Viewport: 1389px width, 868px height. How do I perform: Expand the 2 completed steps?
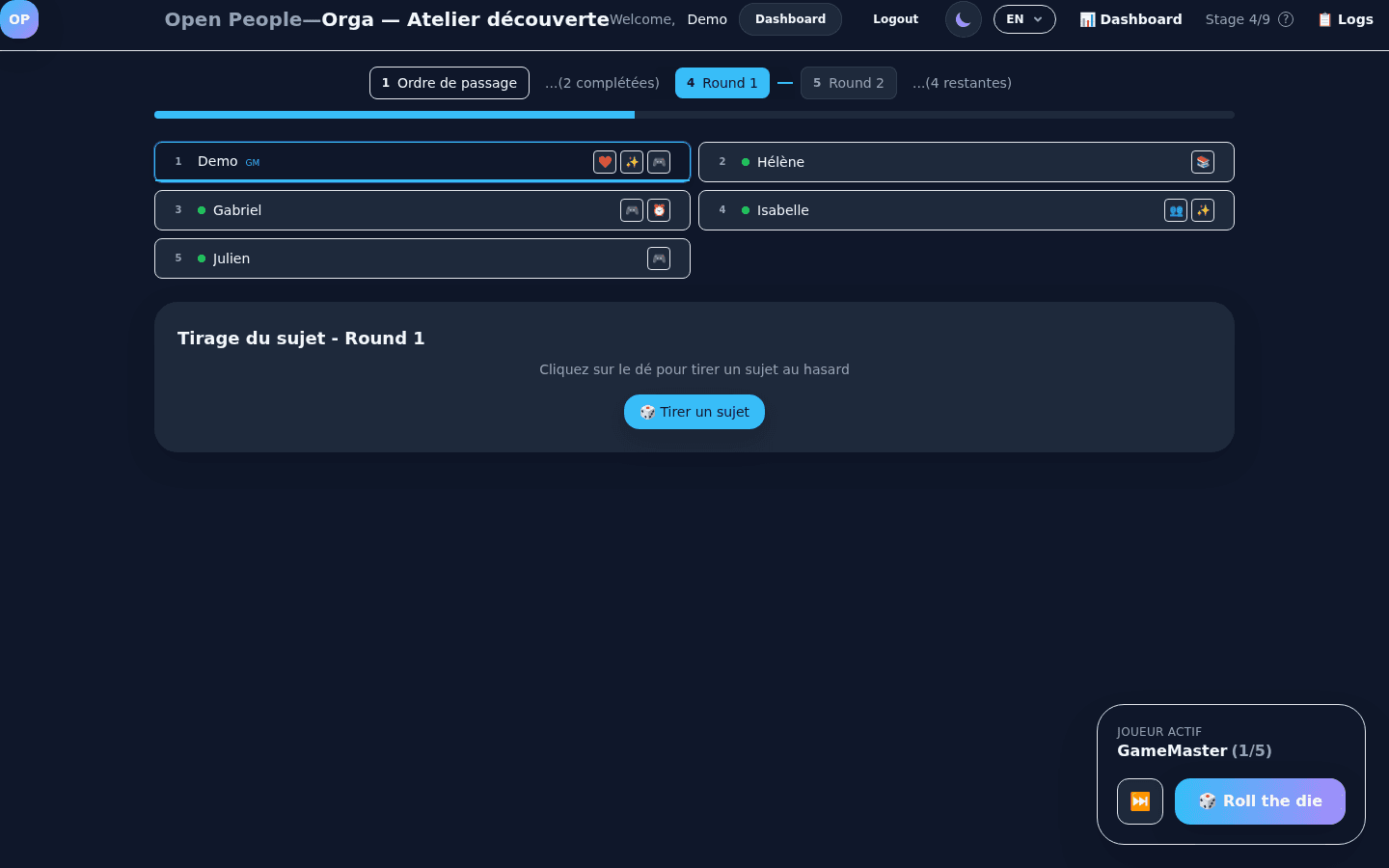[602, 83]
